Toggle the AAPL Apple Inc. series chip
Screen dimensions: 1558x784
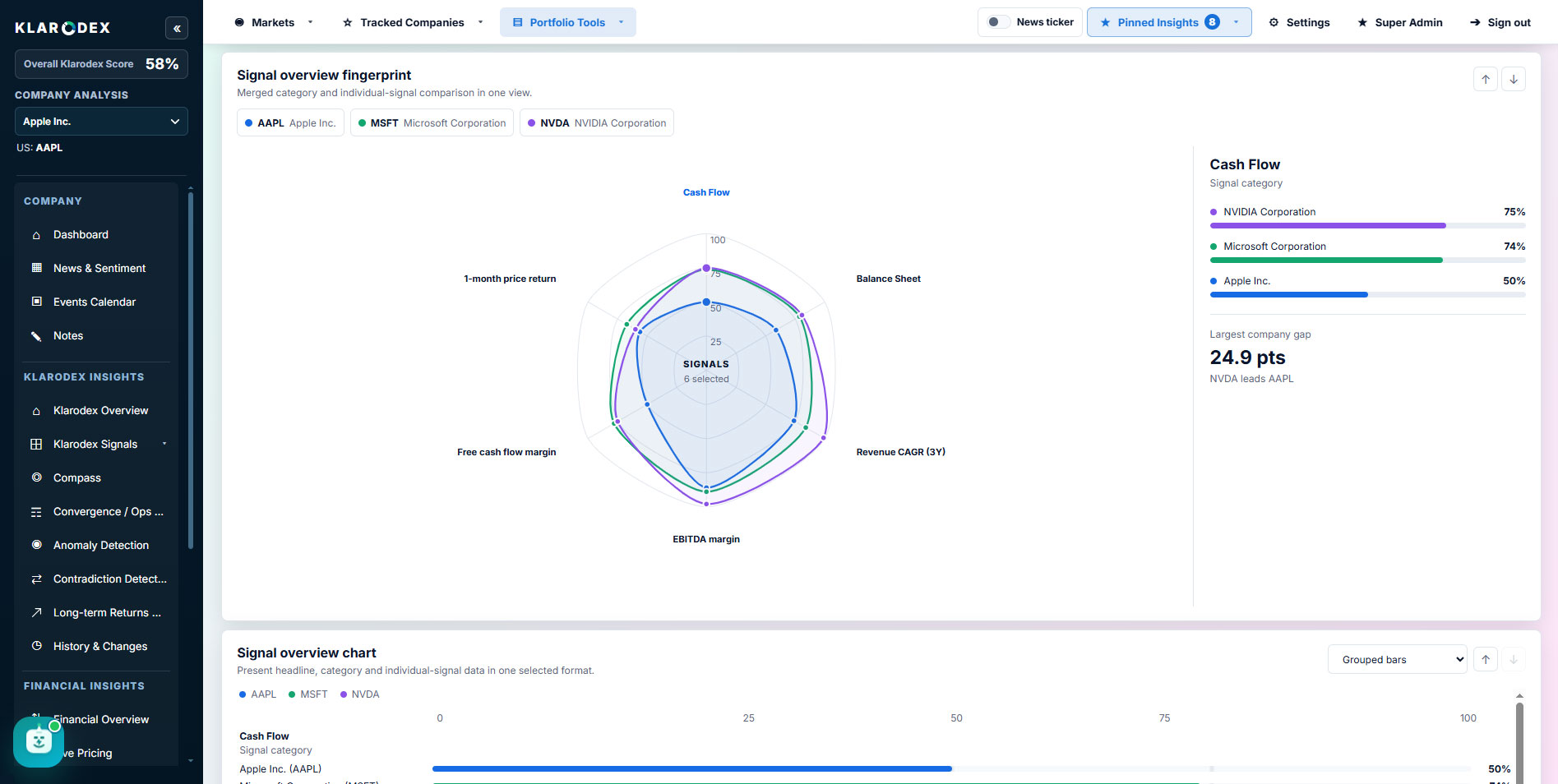(290, 123)
